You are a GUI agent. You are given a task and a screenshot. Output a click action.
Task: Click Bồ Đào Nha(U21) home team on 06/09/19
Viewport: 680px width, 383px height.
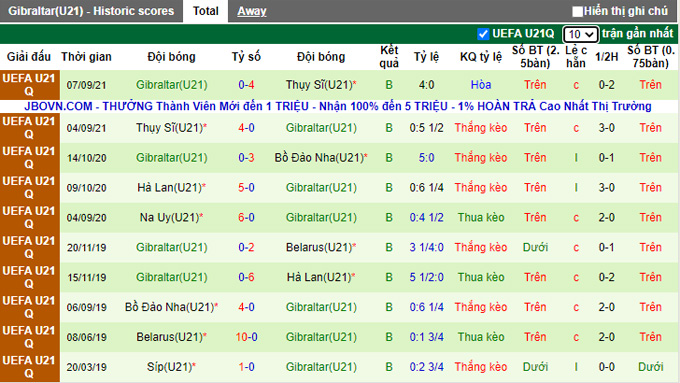pyautogui.click(x=171, y=307)
